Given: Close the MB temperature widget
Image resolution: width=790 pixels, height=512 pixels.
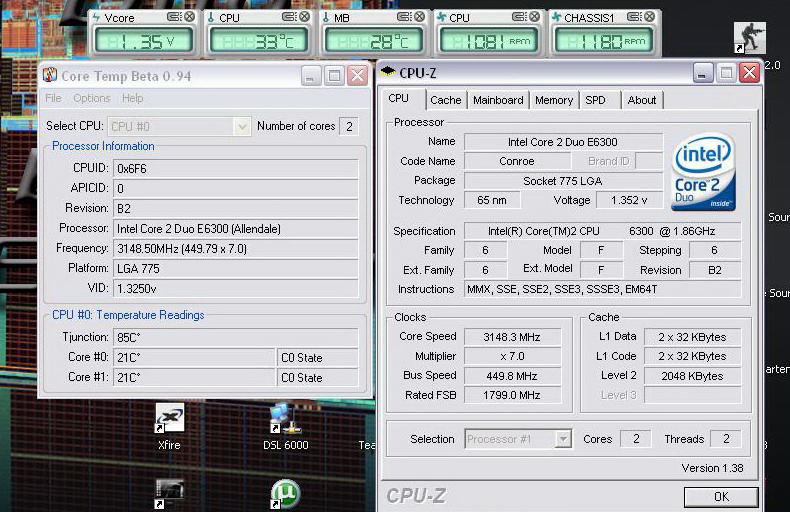Looking at the screenshot, I should click(420, 17).
